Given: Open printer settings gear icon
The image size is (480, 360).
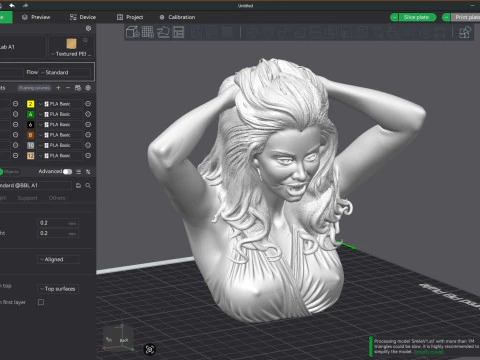Looking at the screenshot, I should point(88,28).
